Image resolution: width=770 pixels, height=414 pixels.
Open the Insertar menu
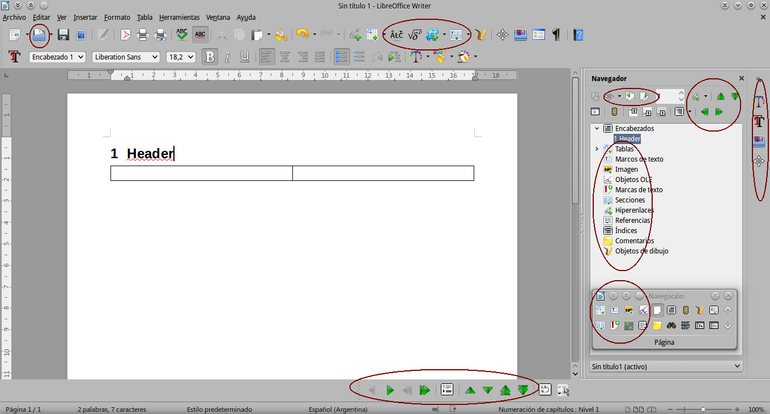click(85, 17)
